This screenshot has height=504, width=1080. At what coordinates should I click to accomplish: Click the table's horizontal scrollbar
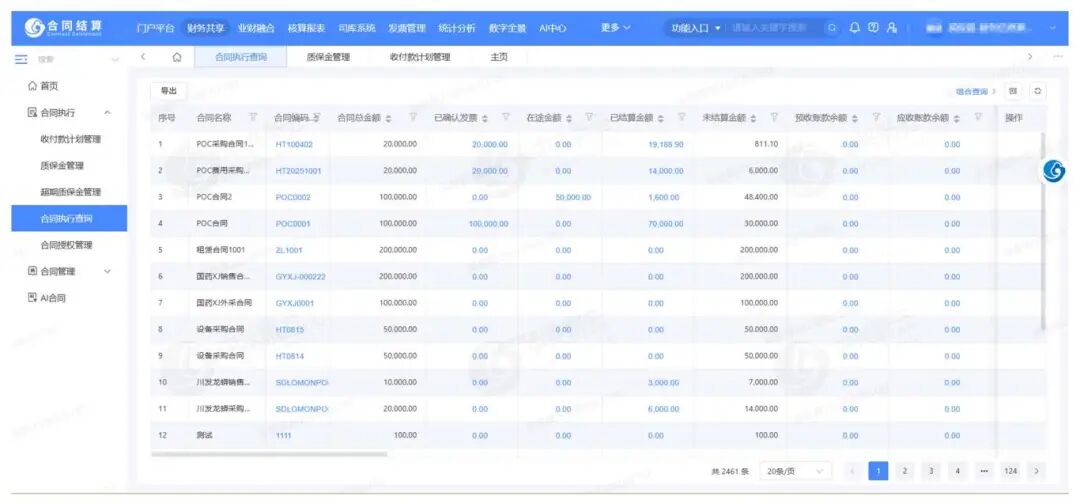(270, 454)
